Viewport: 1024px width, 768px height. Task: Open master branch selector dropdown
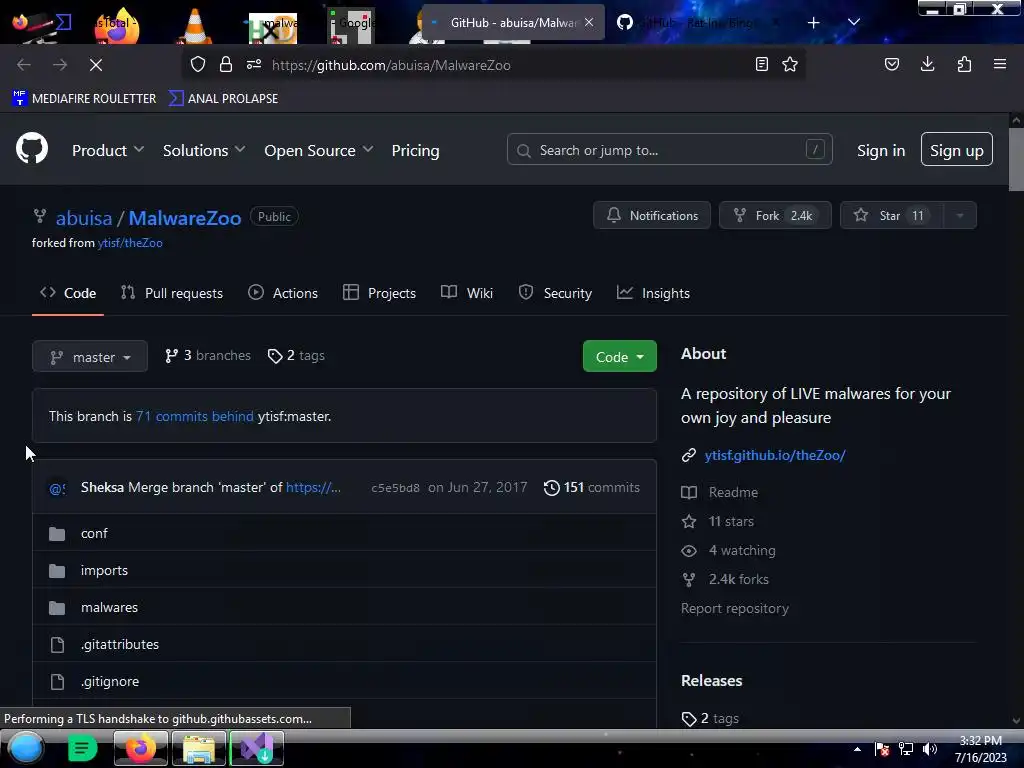tap(89, 357)
